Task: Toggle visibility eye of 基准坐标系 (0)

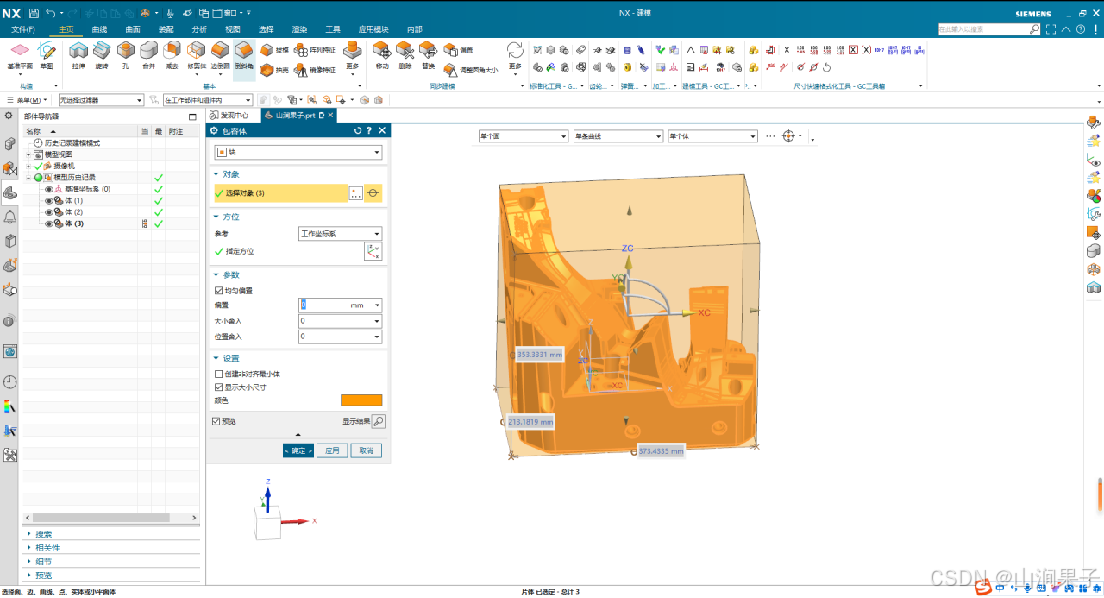Action: (49, 189)
